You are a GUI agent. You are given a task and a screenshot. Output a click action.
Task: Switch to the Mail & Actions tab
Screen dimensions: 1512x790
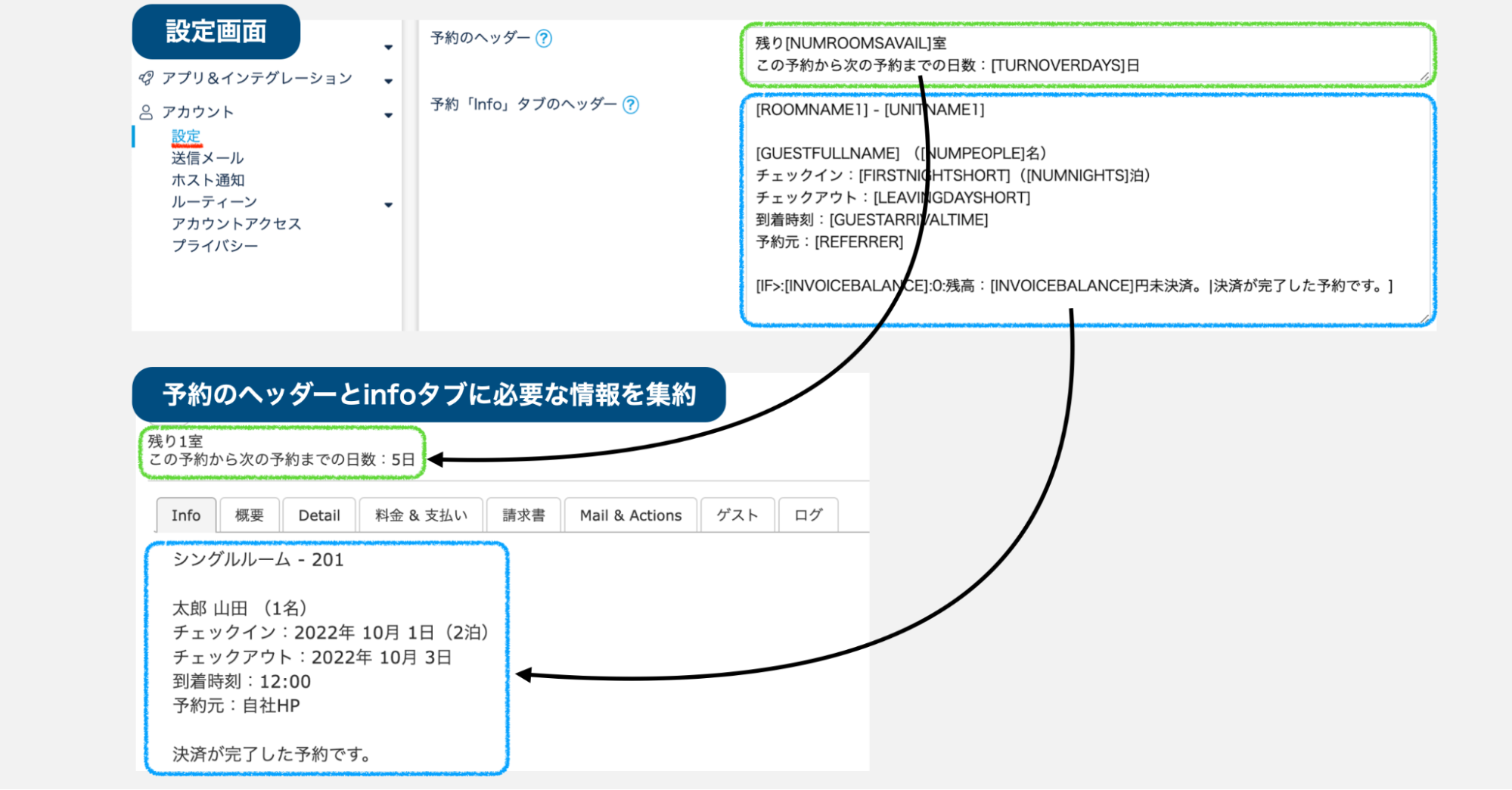pos(630,515)
